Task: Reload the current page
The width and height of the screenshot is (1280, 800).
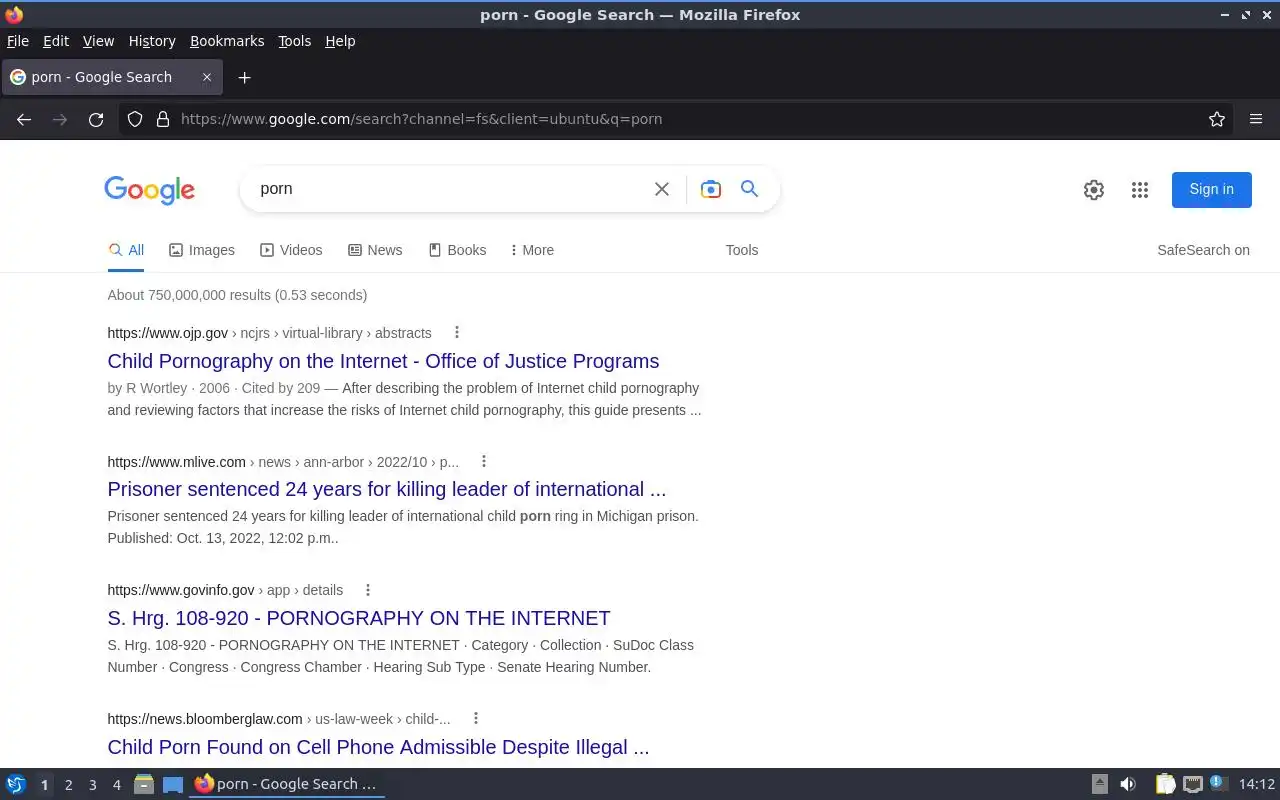Action: [x=96, y=119]
